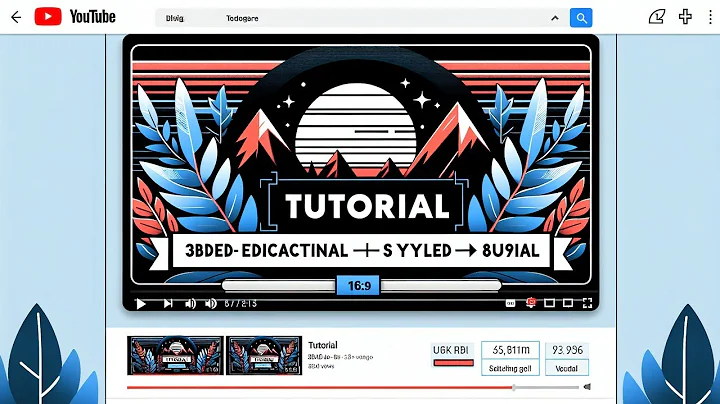Click the "Tedogare" search text

point(242,18)
